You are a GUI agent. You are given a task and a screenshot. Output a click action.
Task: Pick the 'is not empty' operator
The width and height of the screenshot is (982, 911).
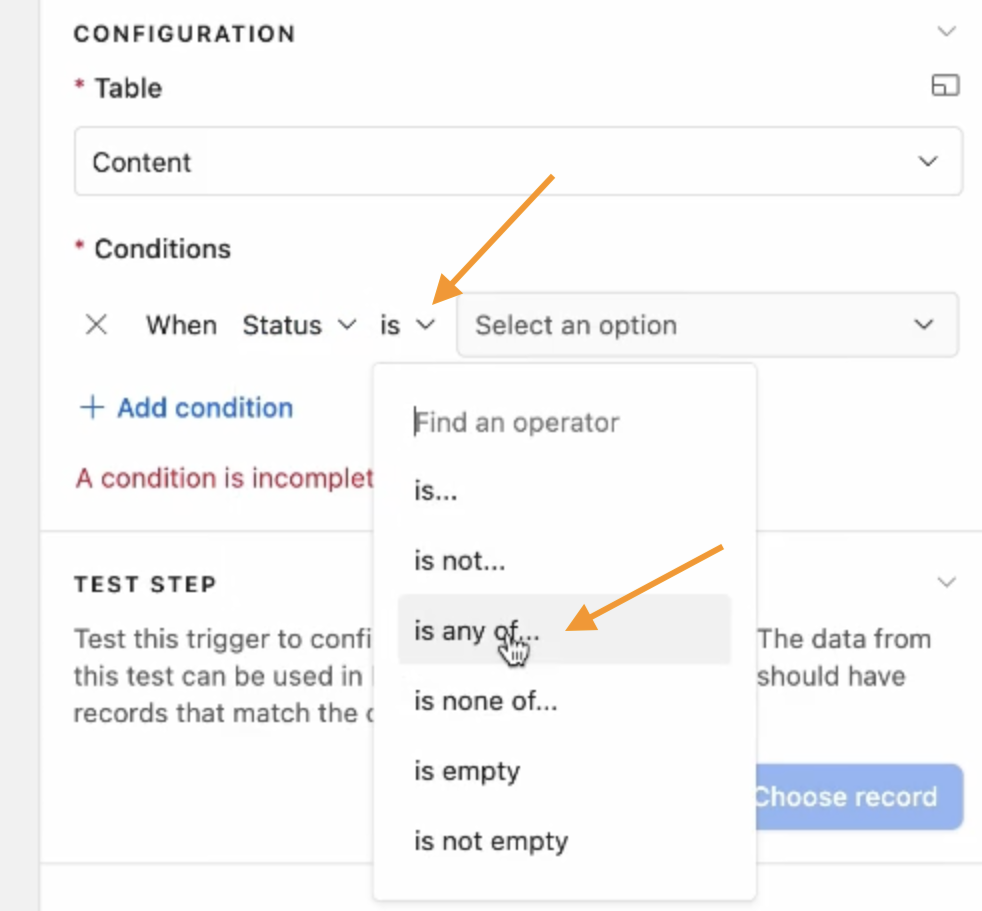click(491, 841)
